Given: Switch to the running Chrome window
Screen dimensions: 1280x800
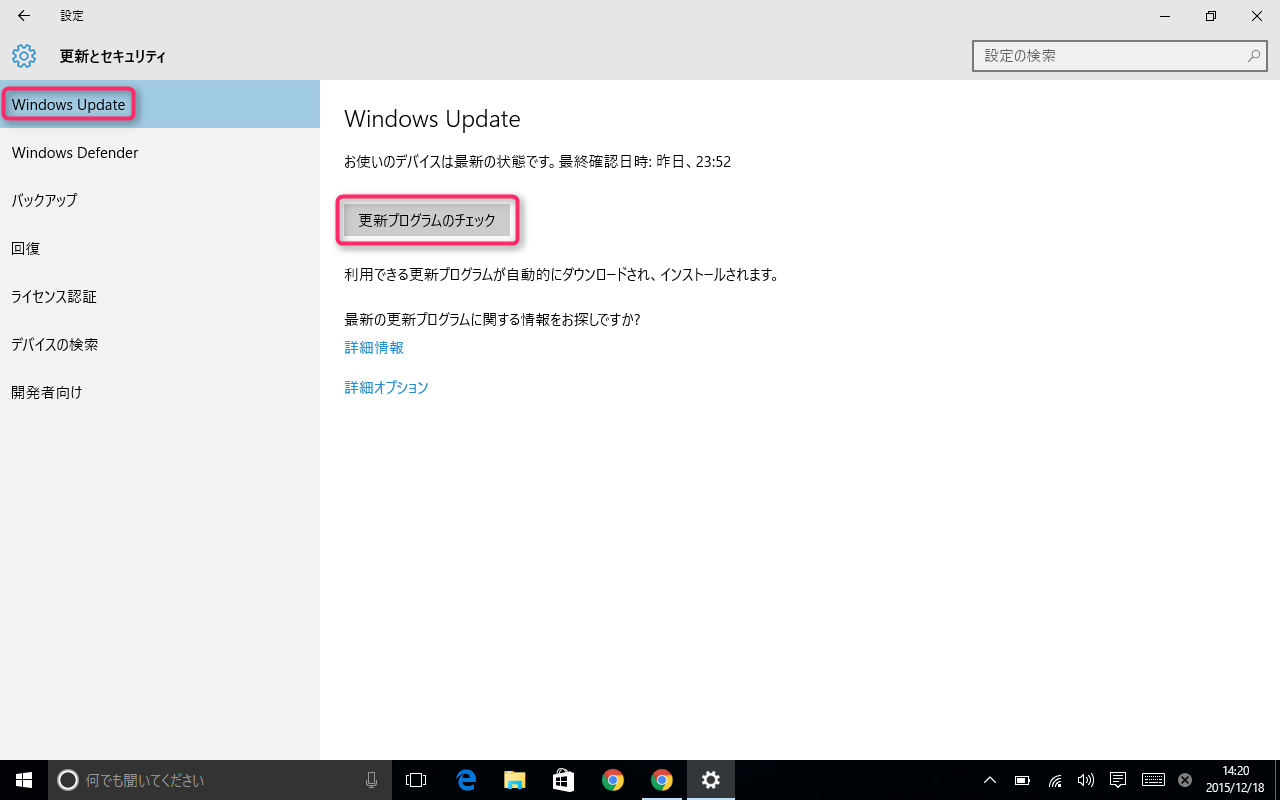Looking at the screenshot, I should point(662,780).
